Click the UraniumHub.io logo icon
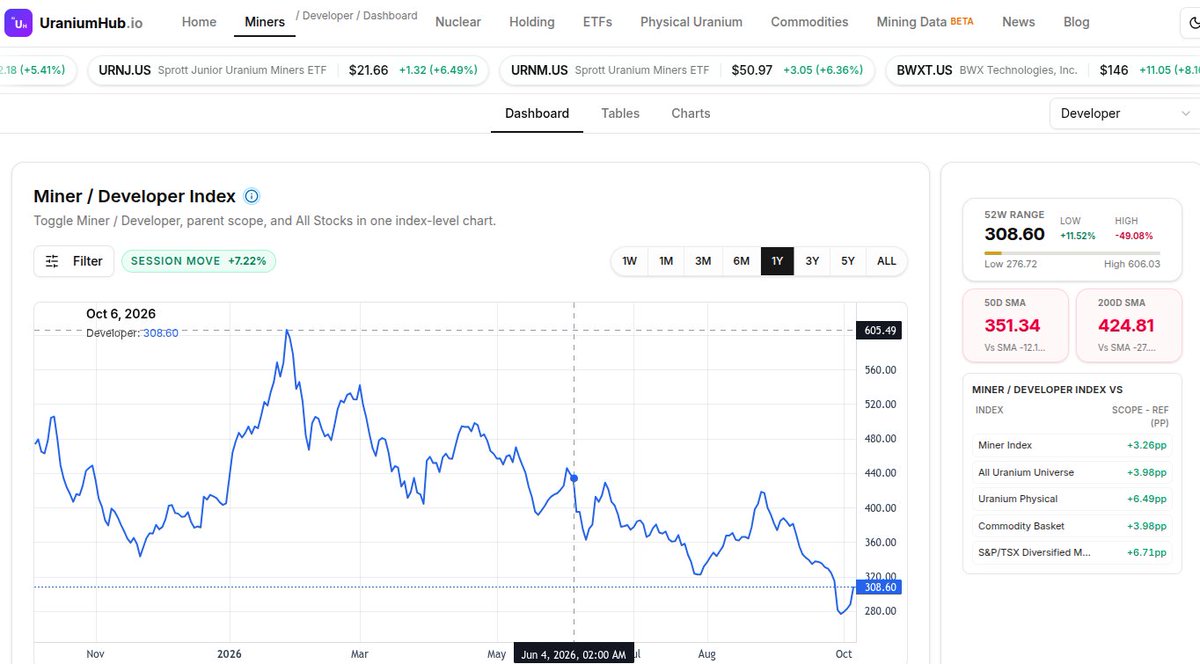 18,22
